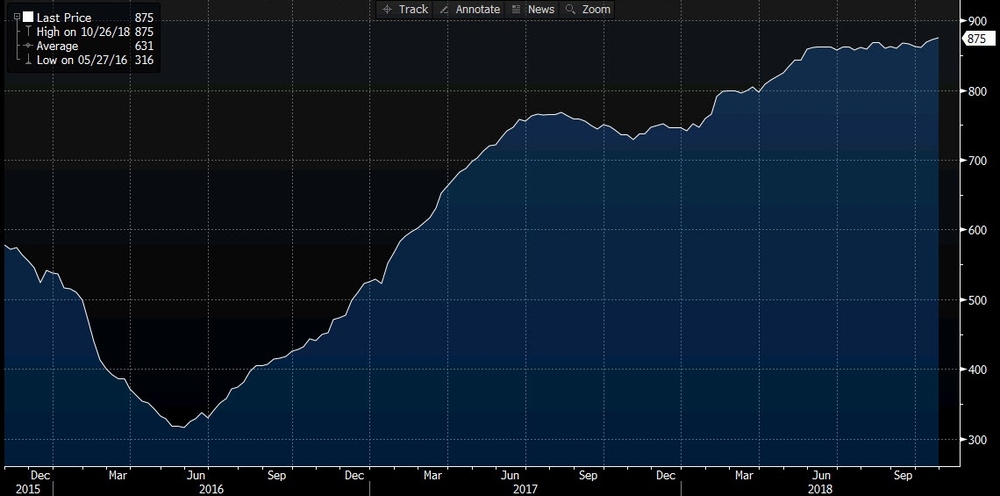Click the Sep label in the 2017 section
The width and height of the screenshot is (1000, 496).
[589, 476]
